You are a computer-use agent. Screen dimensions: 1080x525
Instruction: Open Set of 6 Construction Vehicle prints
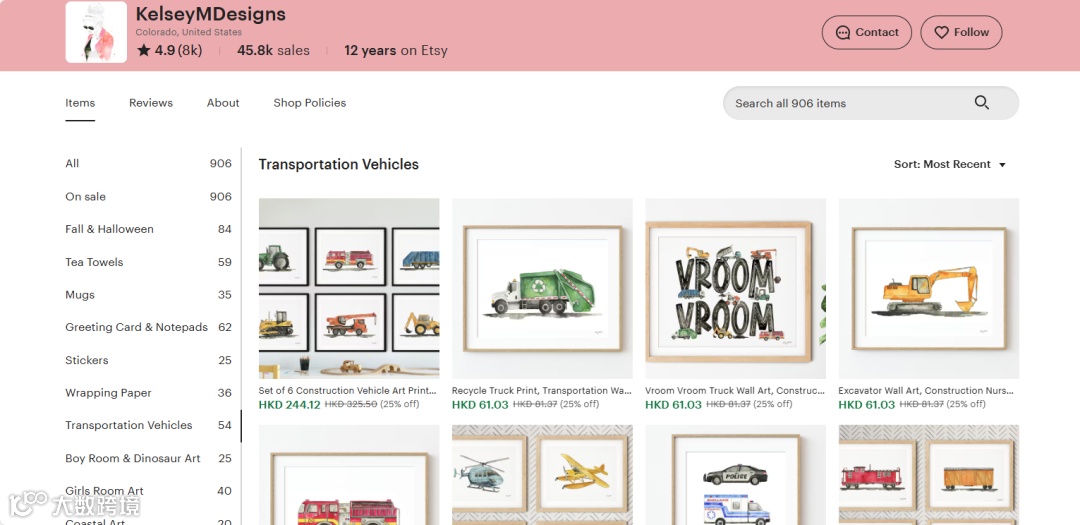pos(349,288)
